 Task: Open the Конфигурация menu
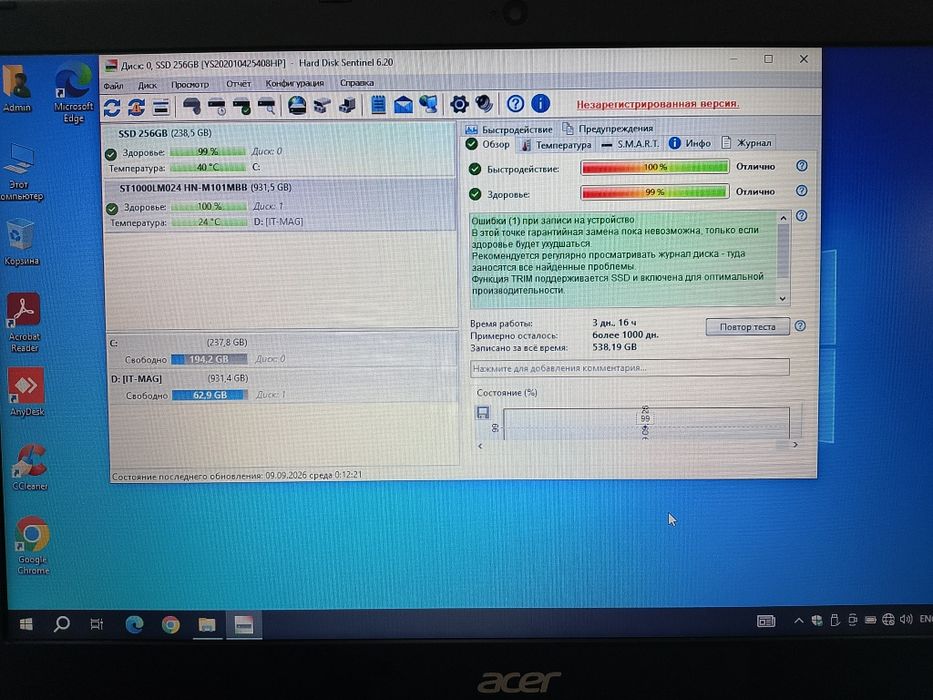[295, 83]
